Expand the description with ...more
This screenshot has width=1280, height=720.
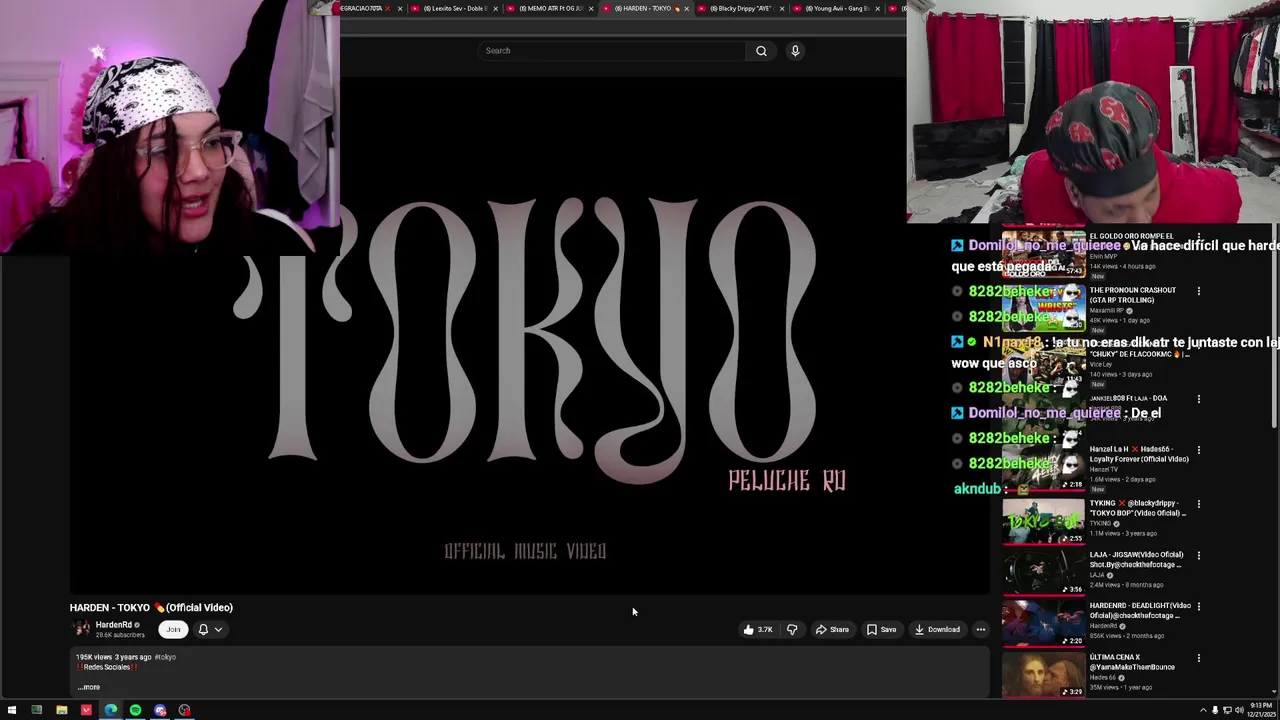[x=89, y=687]
